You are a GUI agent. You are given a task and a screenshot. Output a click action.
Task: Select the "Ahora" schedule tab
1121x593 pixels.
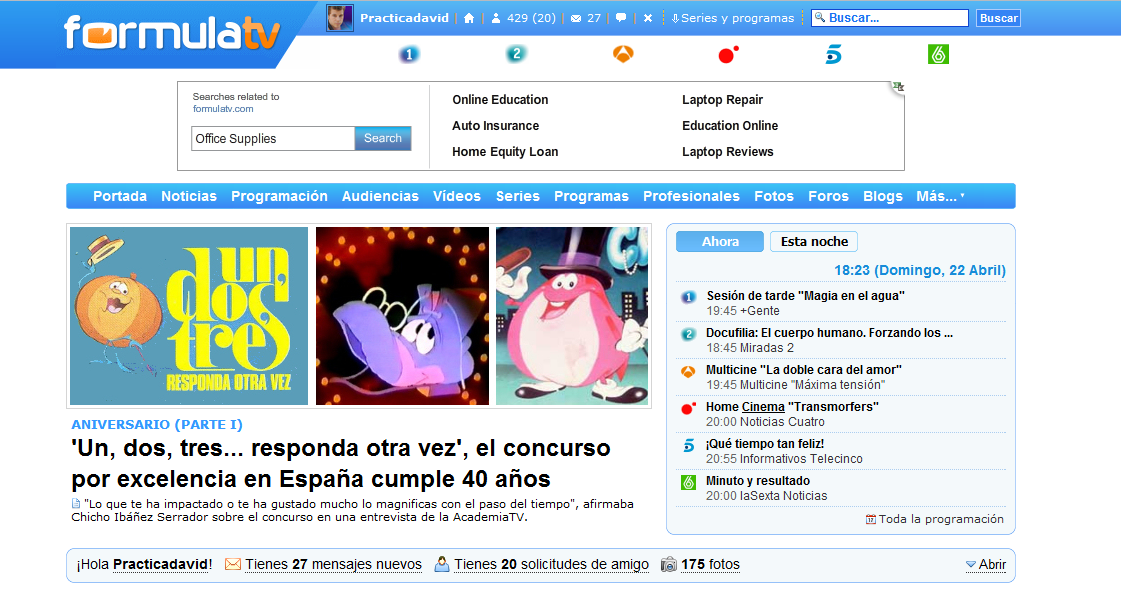720,242
